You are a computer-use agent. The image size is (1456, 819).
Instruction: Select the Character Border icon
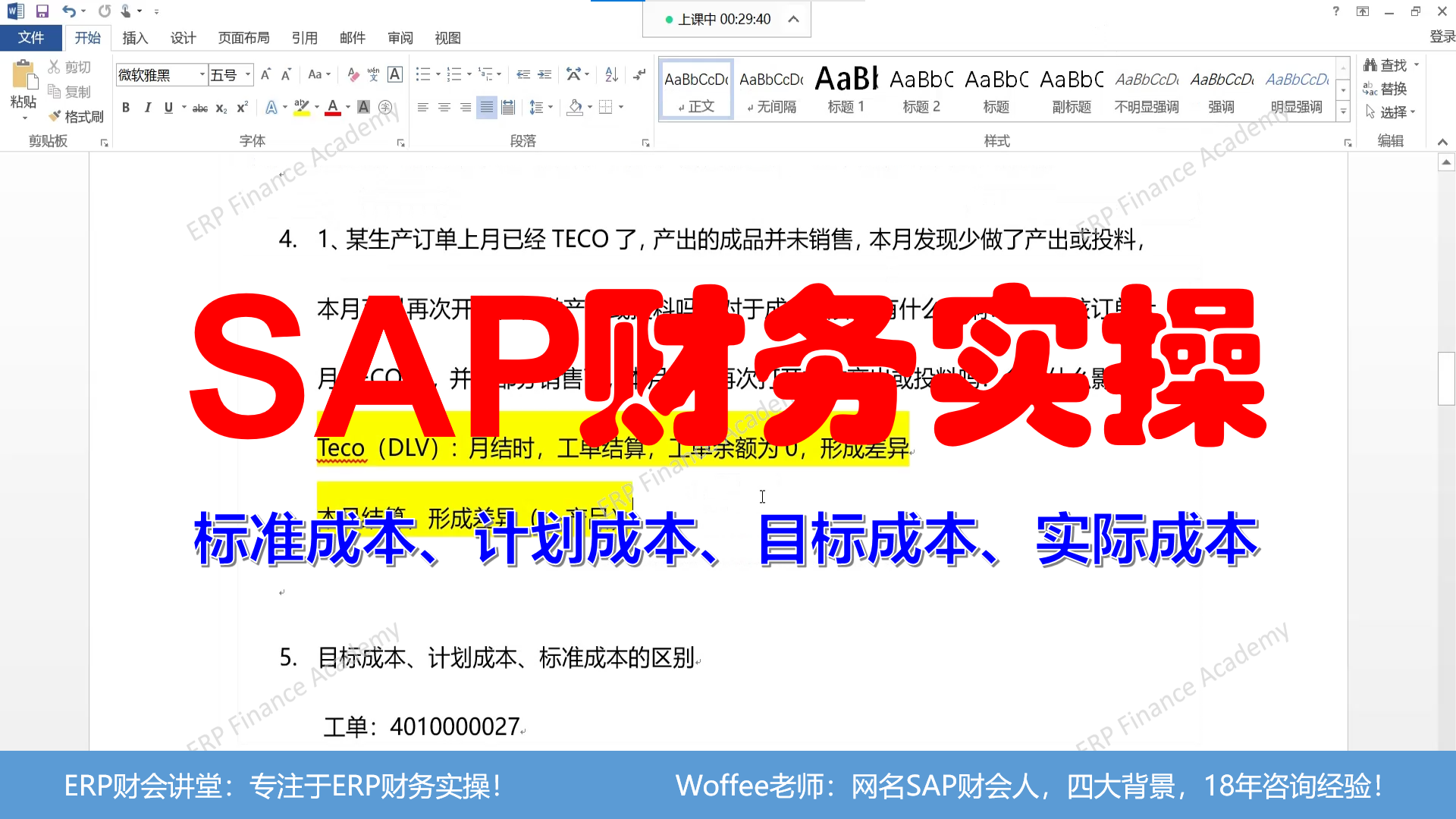(x=395, y=74)
